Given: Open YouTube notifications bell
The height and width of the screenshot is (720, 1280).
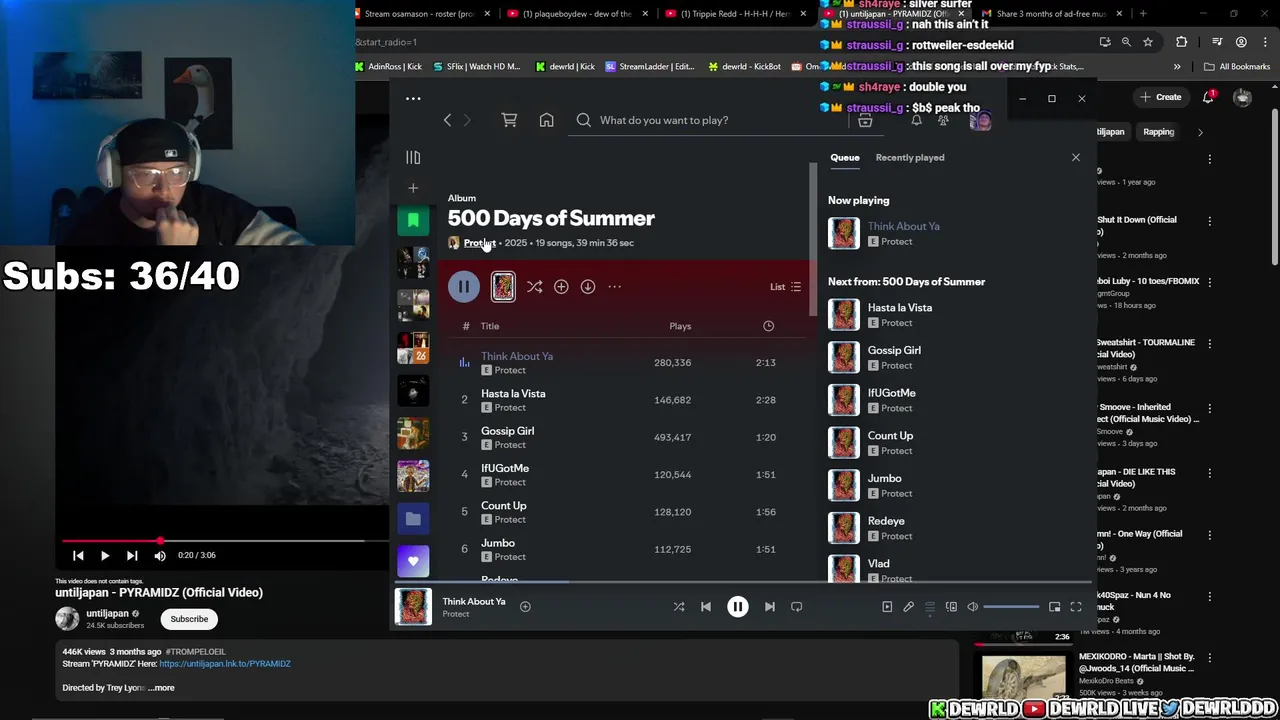Looking at the screenshot, I should point(1209,97).
